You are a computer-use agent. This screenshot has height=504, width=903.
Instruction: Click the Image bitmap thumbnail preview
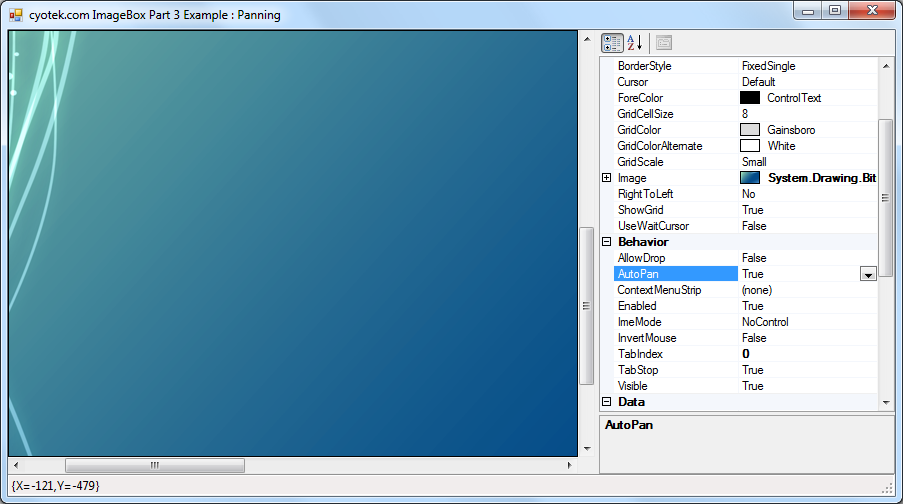(x=750, y=178)
